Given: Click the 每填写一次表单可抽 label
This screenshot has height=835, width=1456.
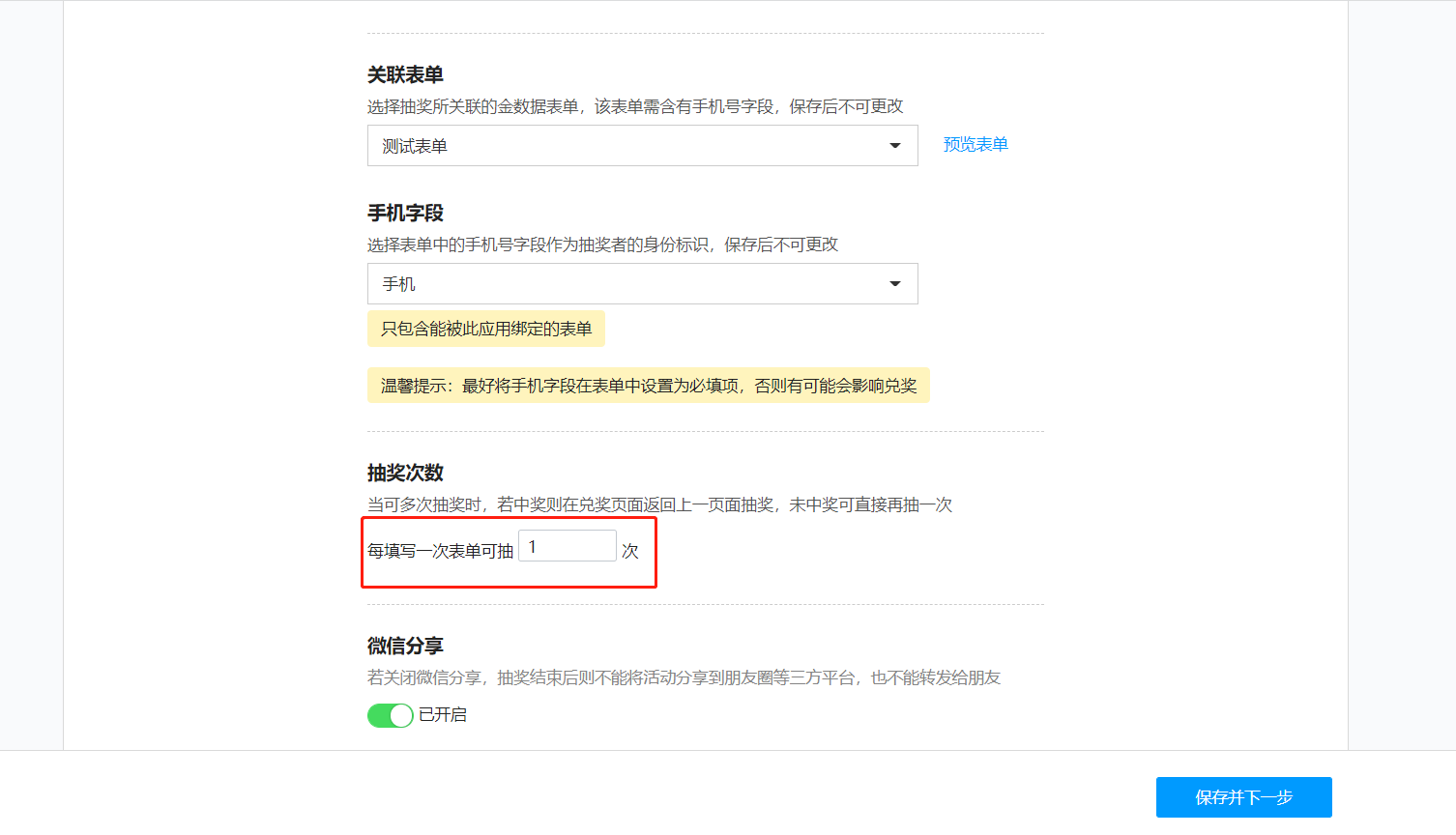Looking at the screenshot, I should tap(441, 551).
